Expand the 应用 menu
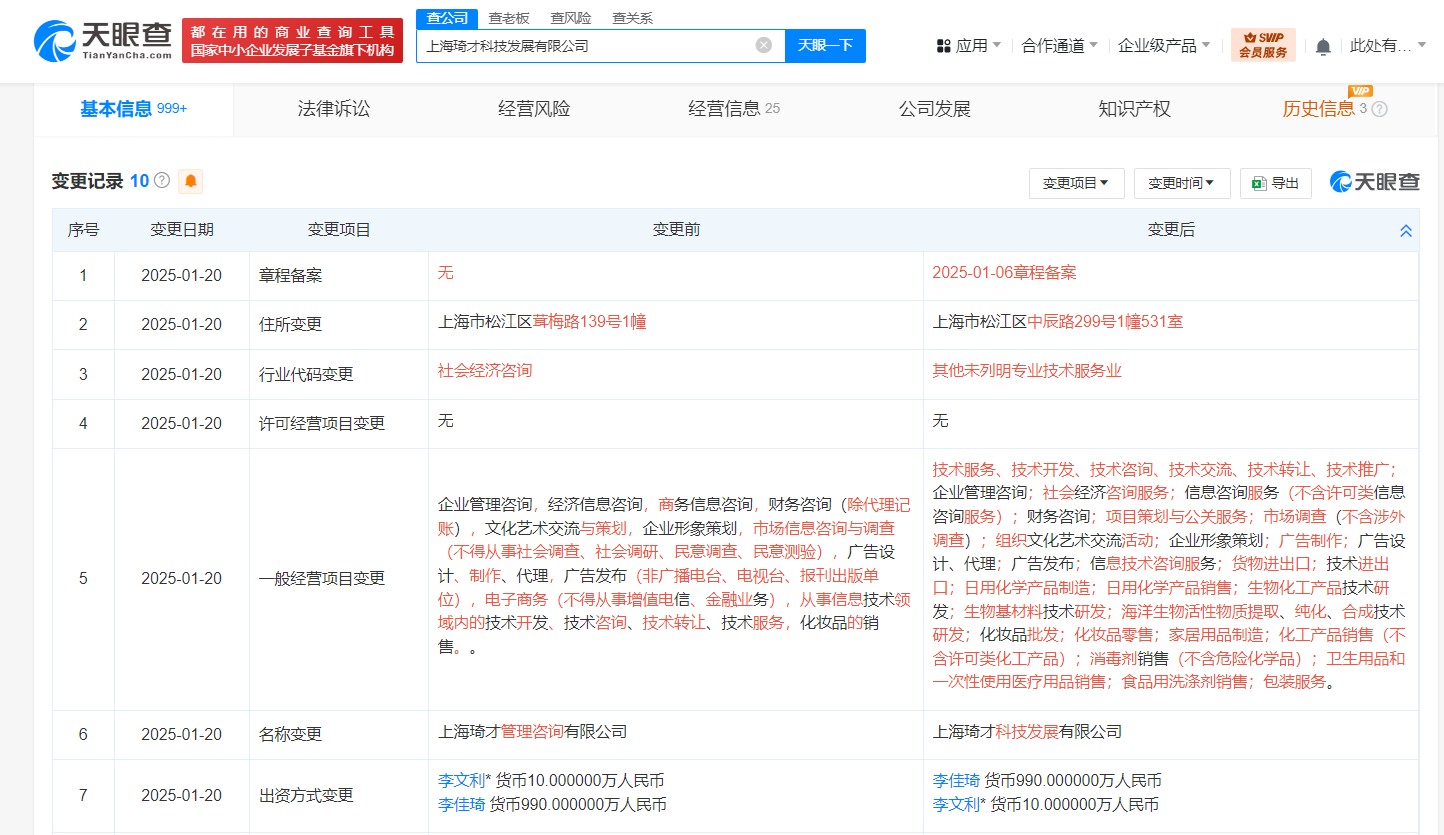The image size is (1444, 835). pyautogui.click(x=969, y=45)
